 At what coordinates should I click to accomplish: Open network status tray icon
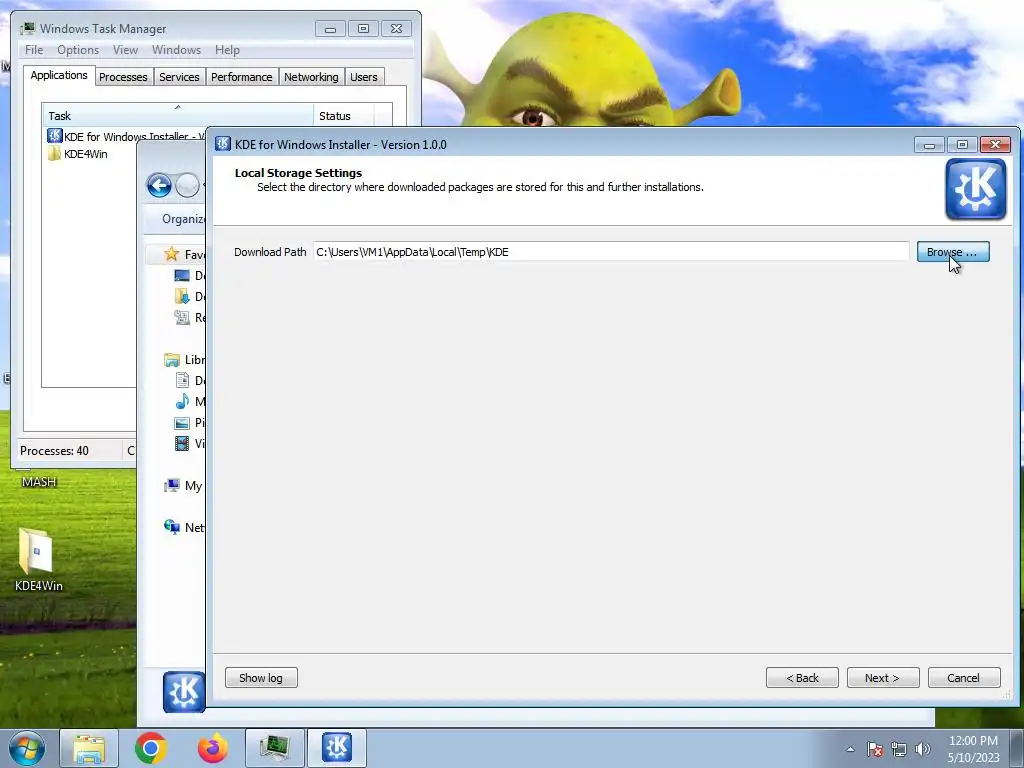coord(899,749)
